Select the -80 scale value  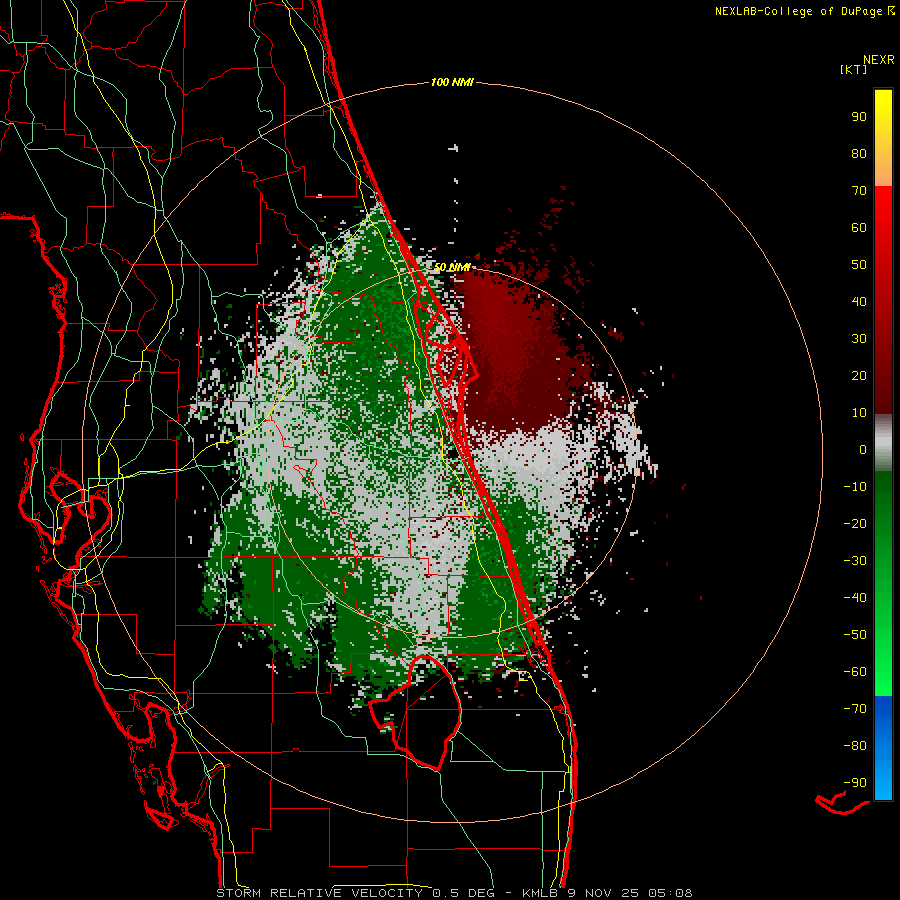(x=855, y=746)
